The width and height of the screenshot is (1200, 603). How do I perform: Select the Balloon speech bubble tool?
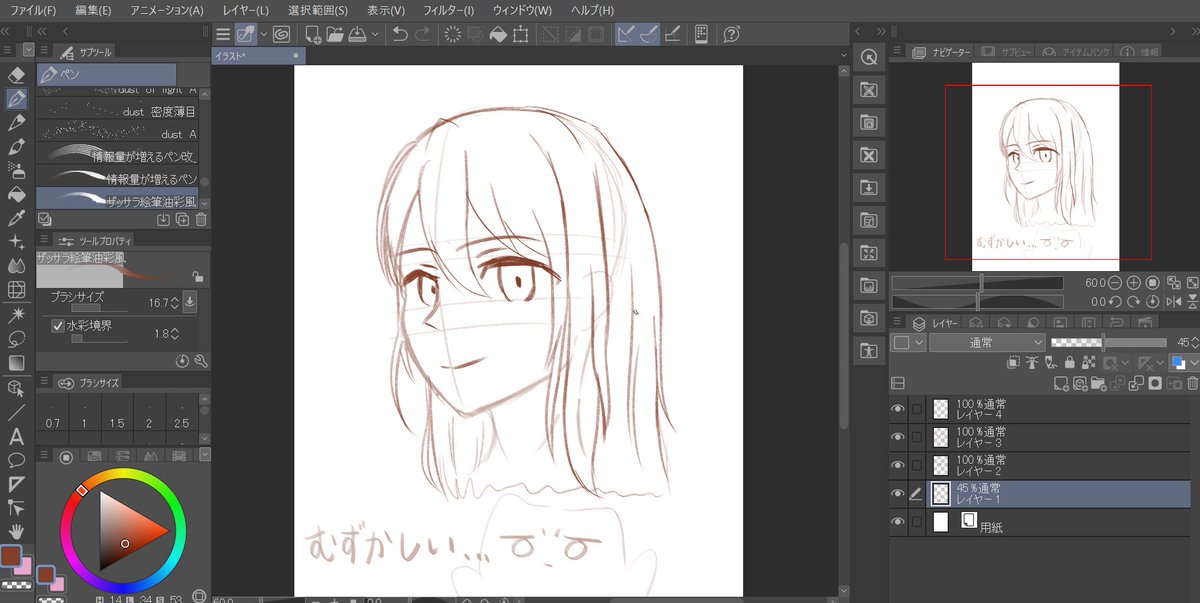point(16,460)
